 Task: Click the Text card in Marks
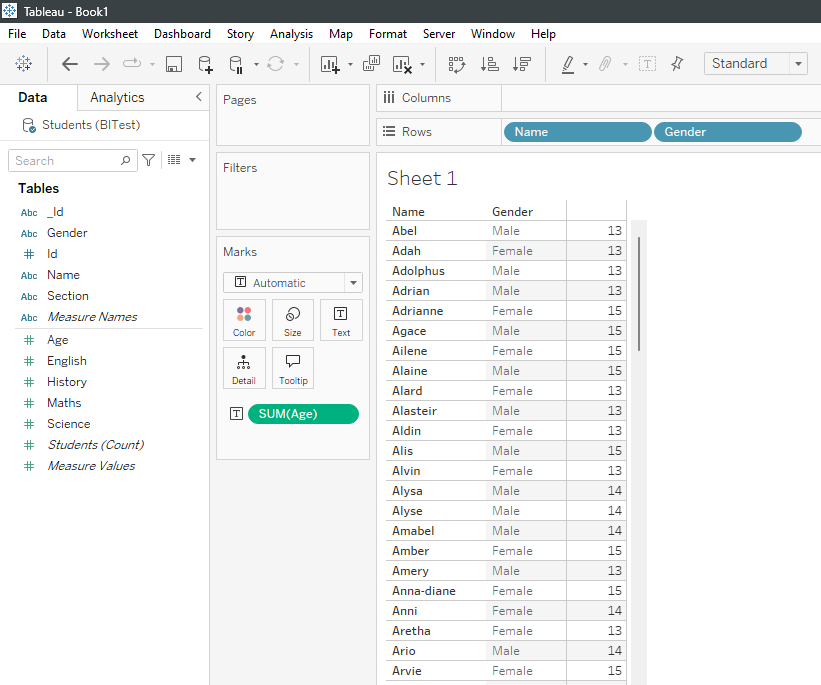pyautogui.click(x=341, y=320)
